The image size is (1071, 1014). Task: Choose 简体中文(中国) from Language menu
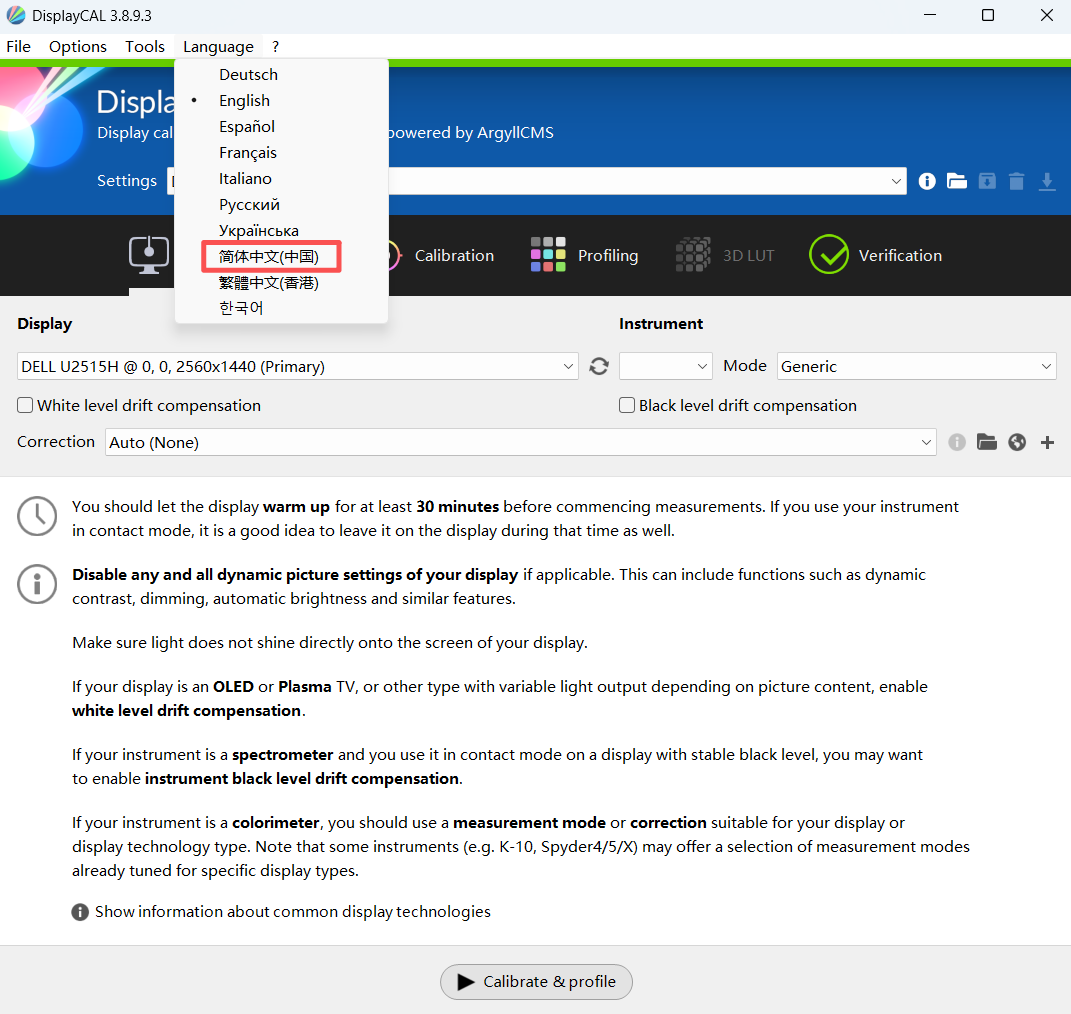point(269,256)
